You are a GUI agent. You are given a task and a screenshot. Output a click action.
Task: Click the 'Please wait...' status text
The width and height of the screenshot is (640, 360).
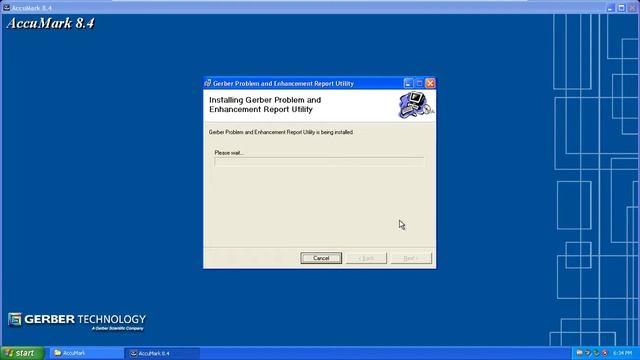[229, 153]
